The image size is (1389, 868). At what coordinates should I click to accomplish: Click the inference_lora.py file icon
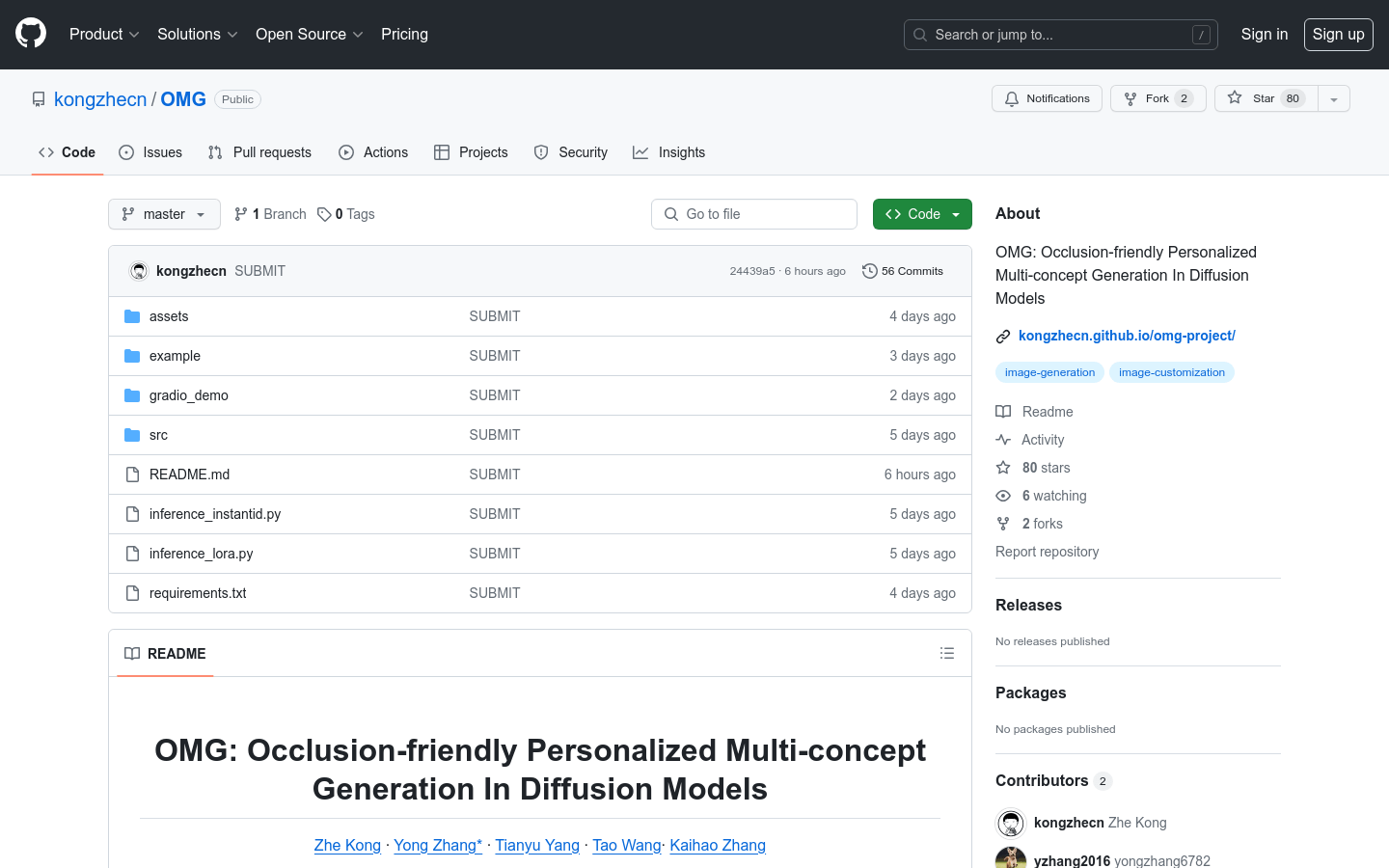[132, 554]
